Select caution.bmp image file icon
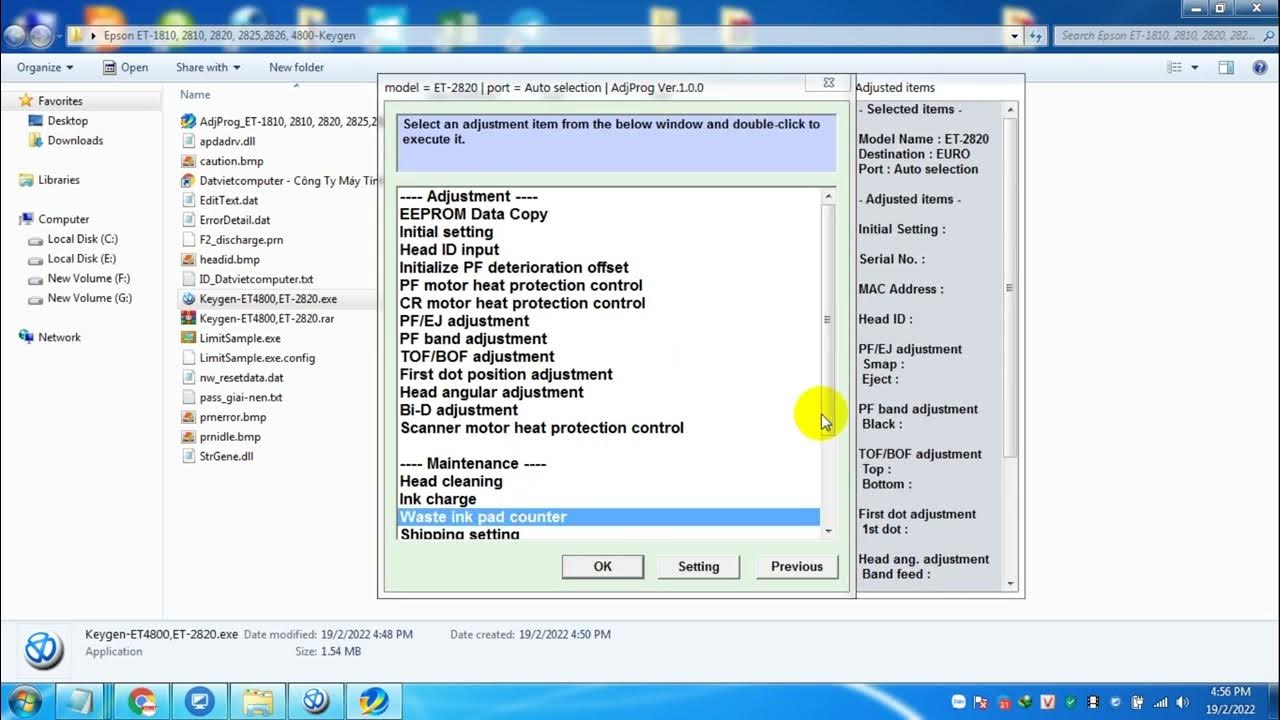Image resolution: width=1280 pixels, height=720 pixels. (188, 161)
